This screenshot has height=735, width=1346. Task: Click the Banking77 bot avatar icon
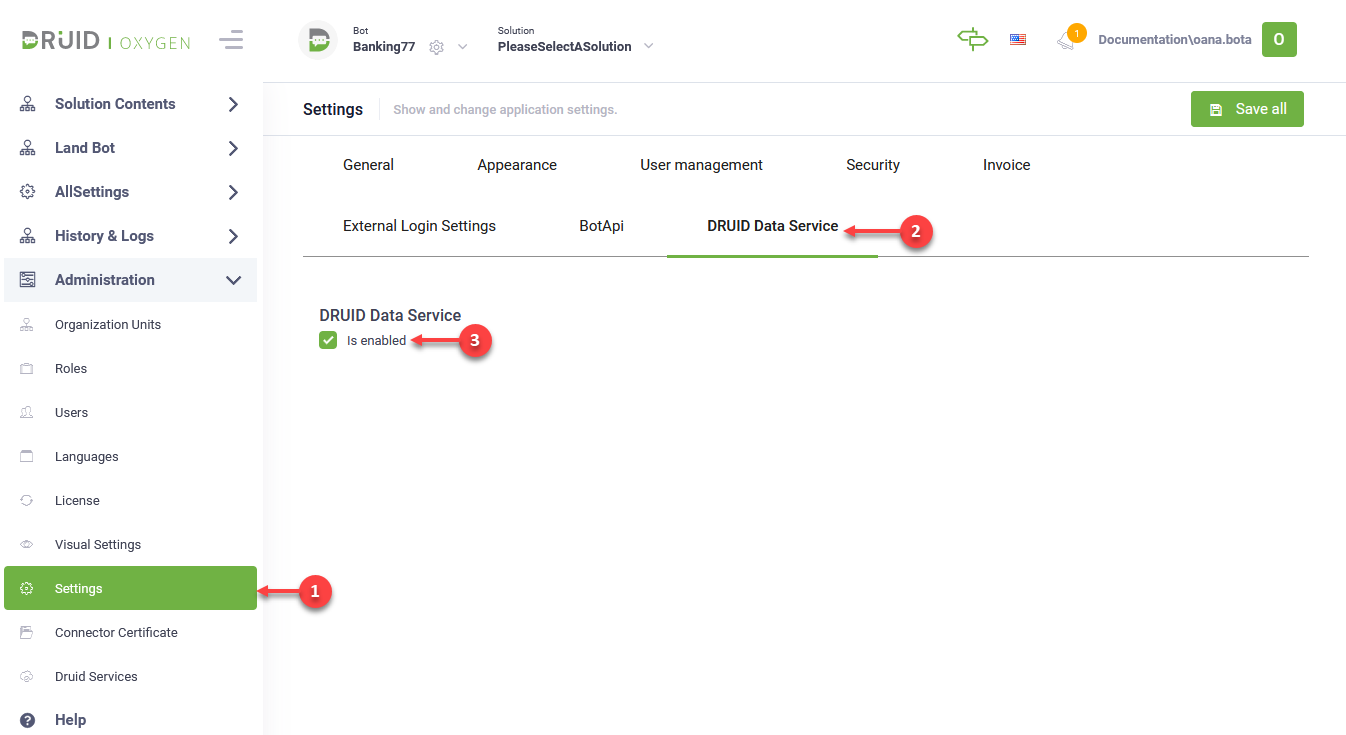(x=318, y=40)
